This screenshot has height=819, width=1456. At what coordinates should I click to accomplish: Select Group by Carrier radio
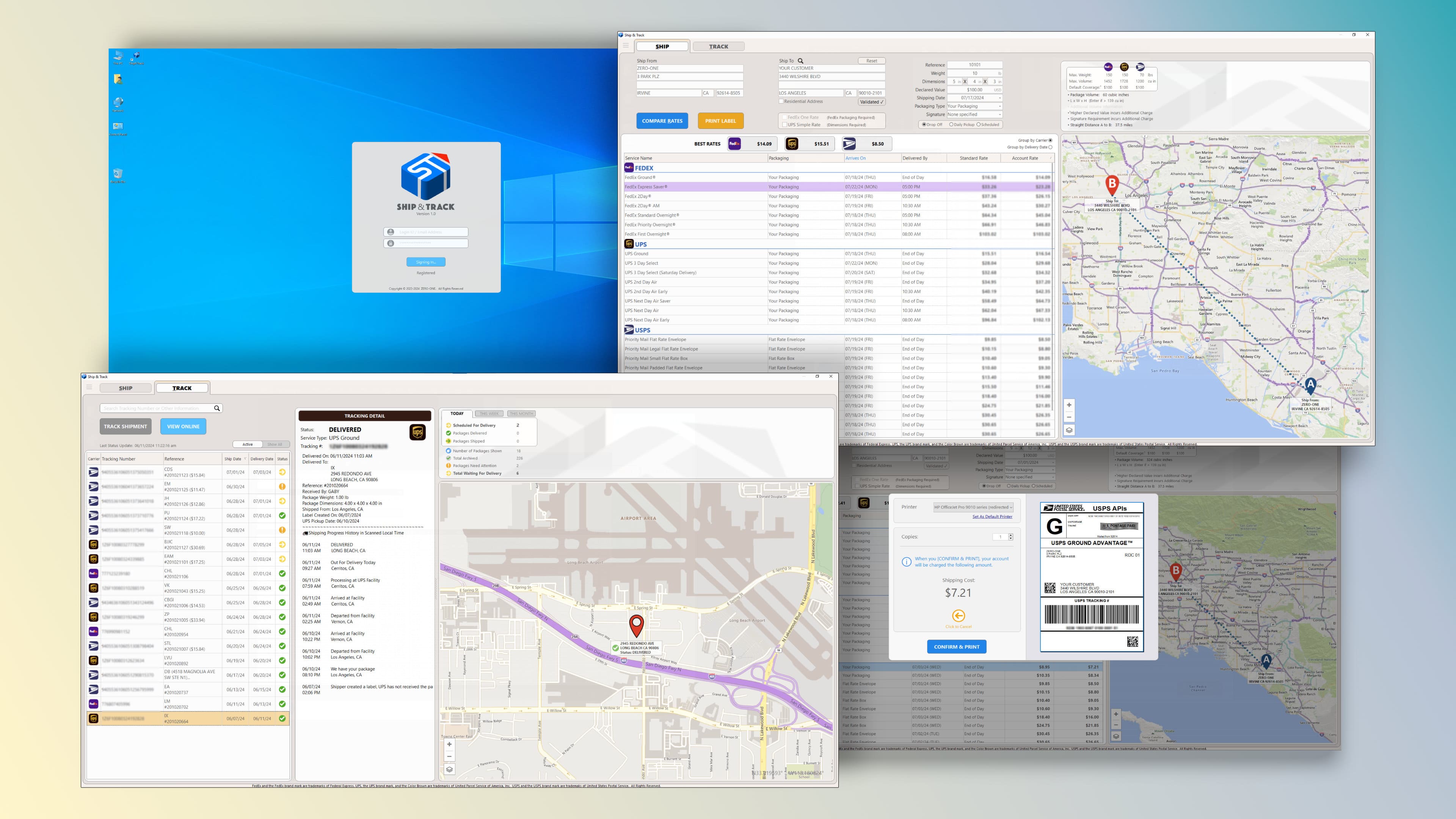1051,140
